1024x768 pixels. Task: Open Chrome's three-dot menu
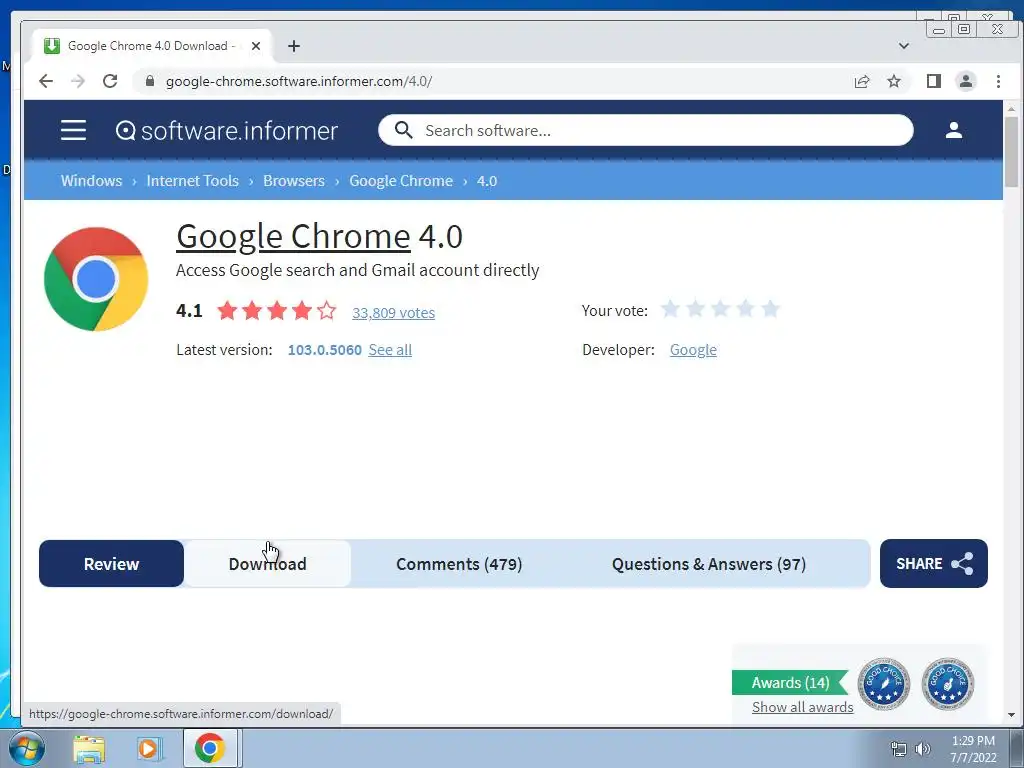click(x=998, y=81)
